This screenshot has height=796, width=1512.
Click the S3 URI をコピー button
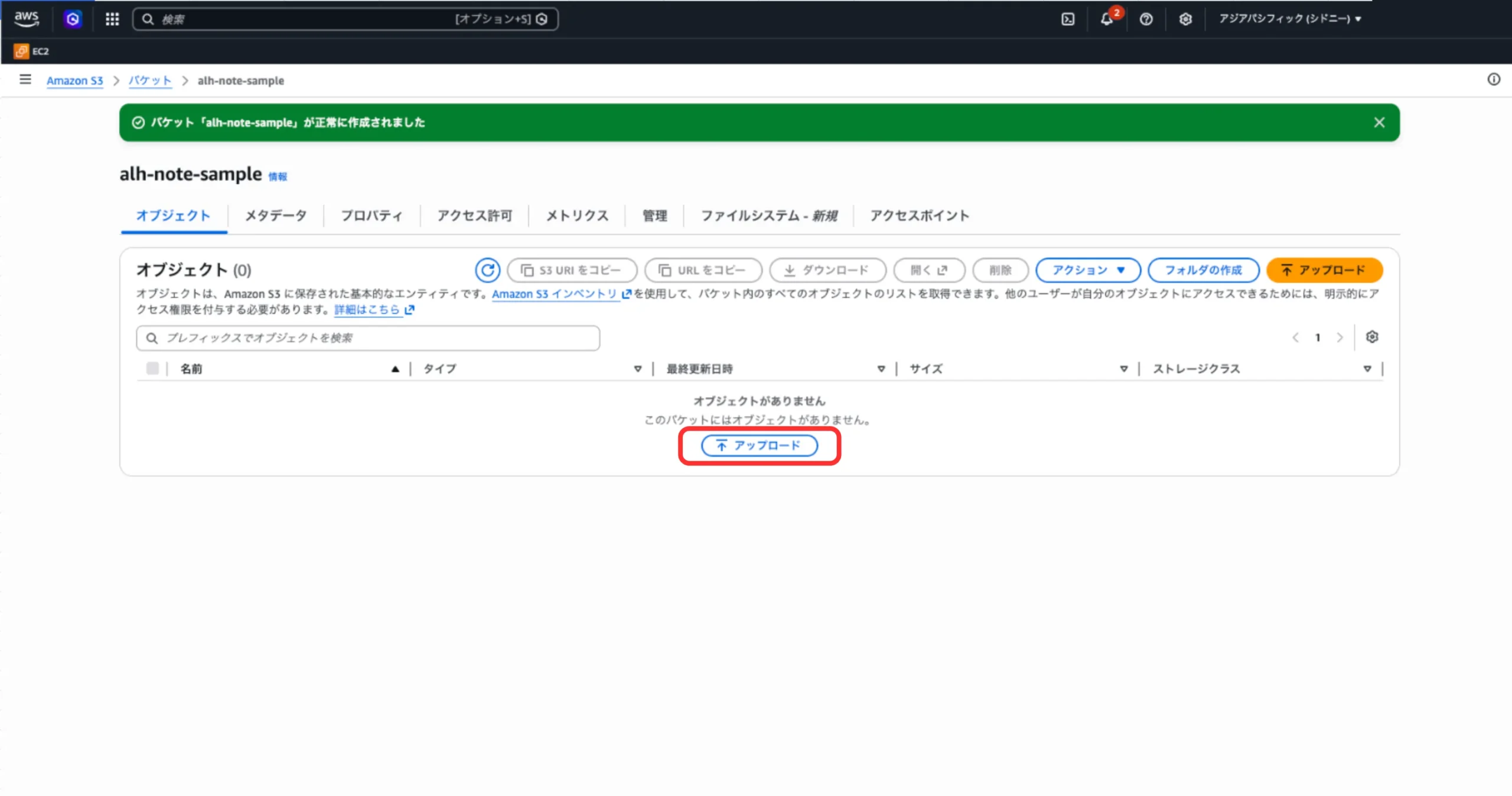[572, 270]
